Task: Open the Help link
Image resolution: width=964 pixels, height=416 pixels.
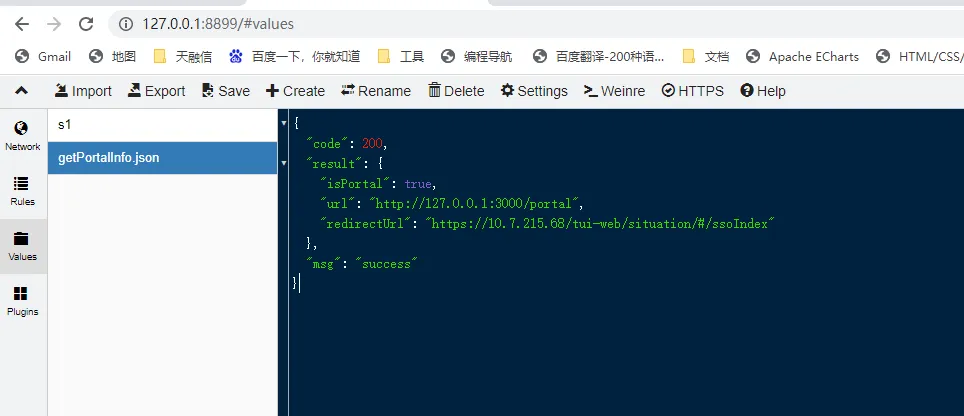Action: [x=763, y=91]
